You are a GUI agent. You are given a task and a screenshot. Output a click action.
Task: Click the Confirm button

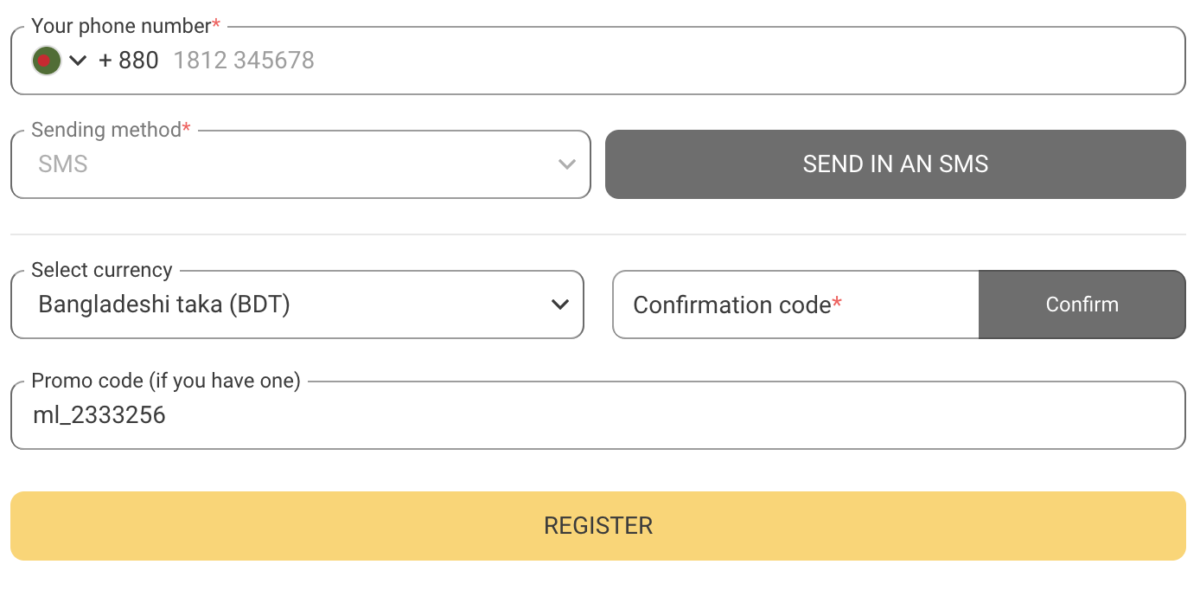pos(1082,305)
